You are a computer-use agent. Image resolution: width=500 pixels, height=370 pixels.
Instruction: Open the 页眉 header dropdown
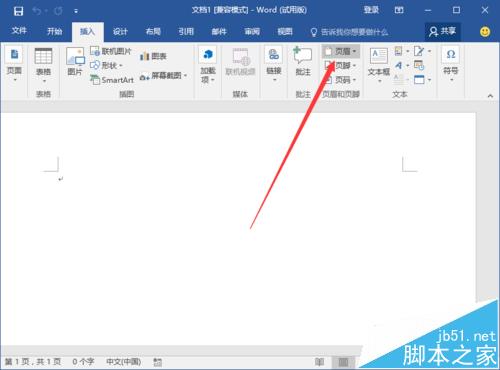(341, 51)
